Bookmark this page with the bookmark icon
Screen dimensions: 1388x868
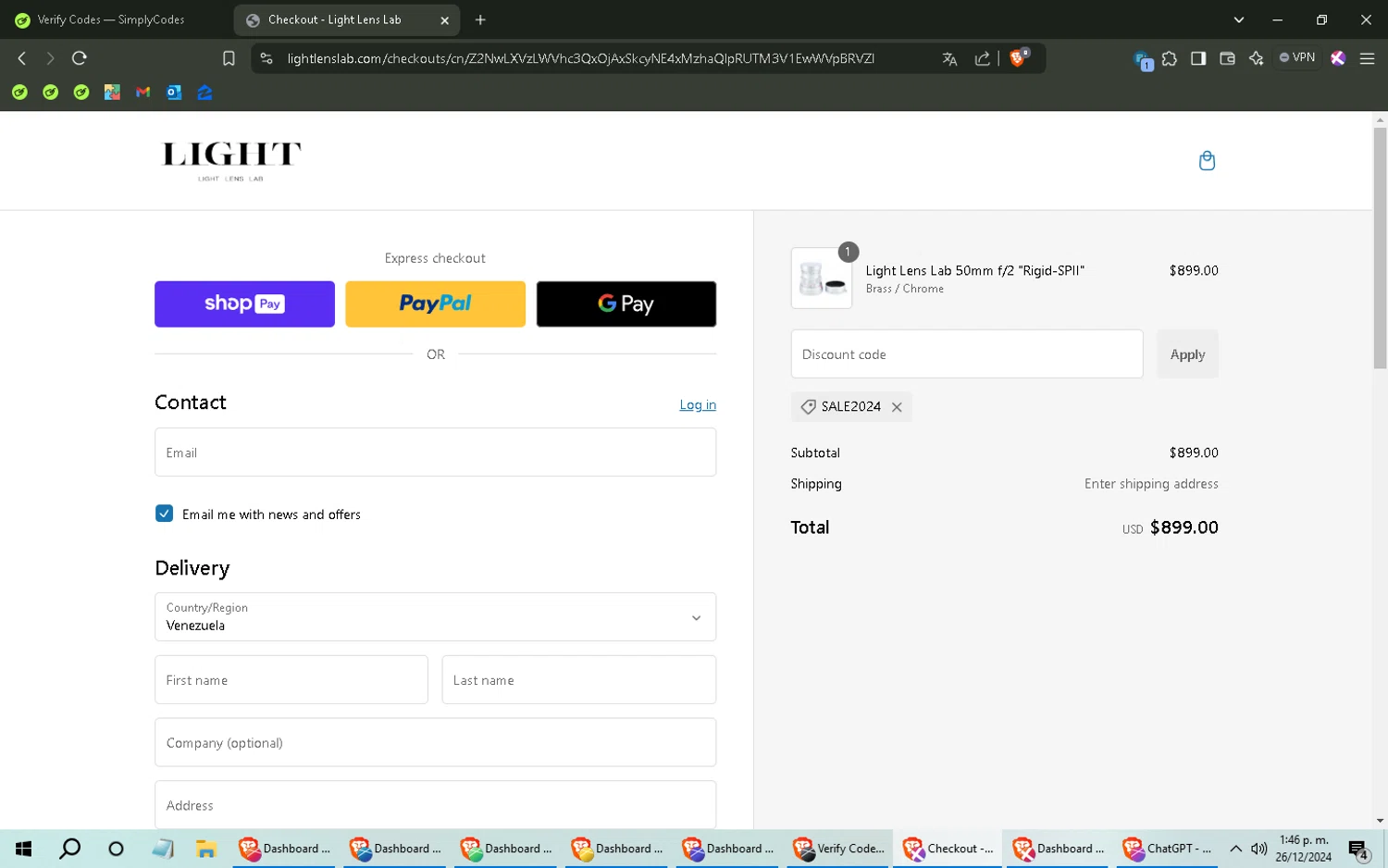pyautogui.click(x=229, y=58)
